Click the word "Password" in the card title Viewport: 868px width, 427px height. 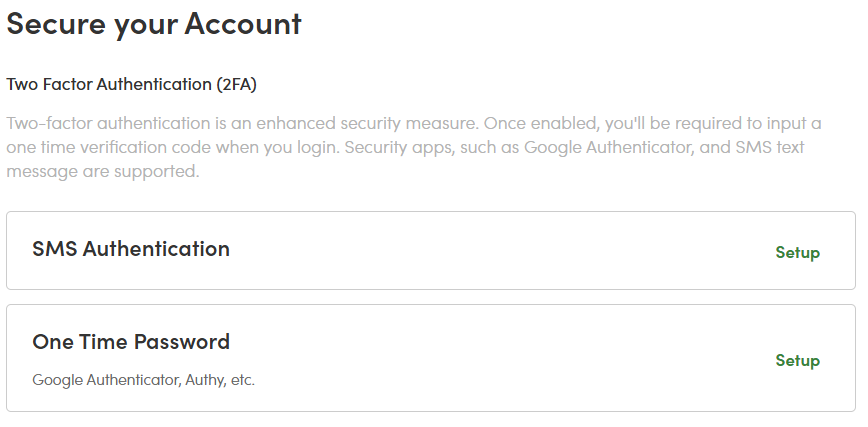(x=182, y=342)
